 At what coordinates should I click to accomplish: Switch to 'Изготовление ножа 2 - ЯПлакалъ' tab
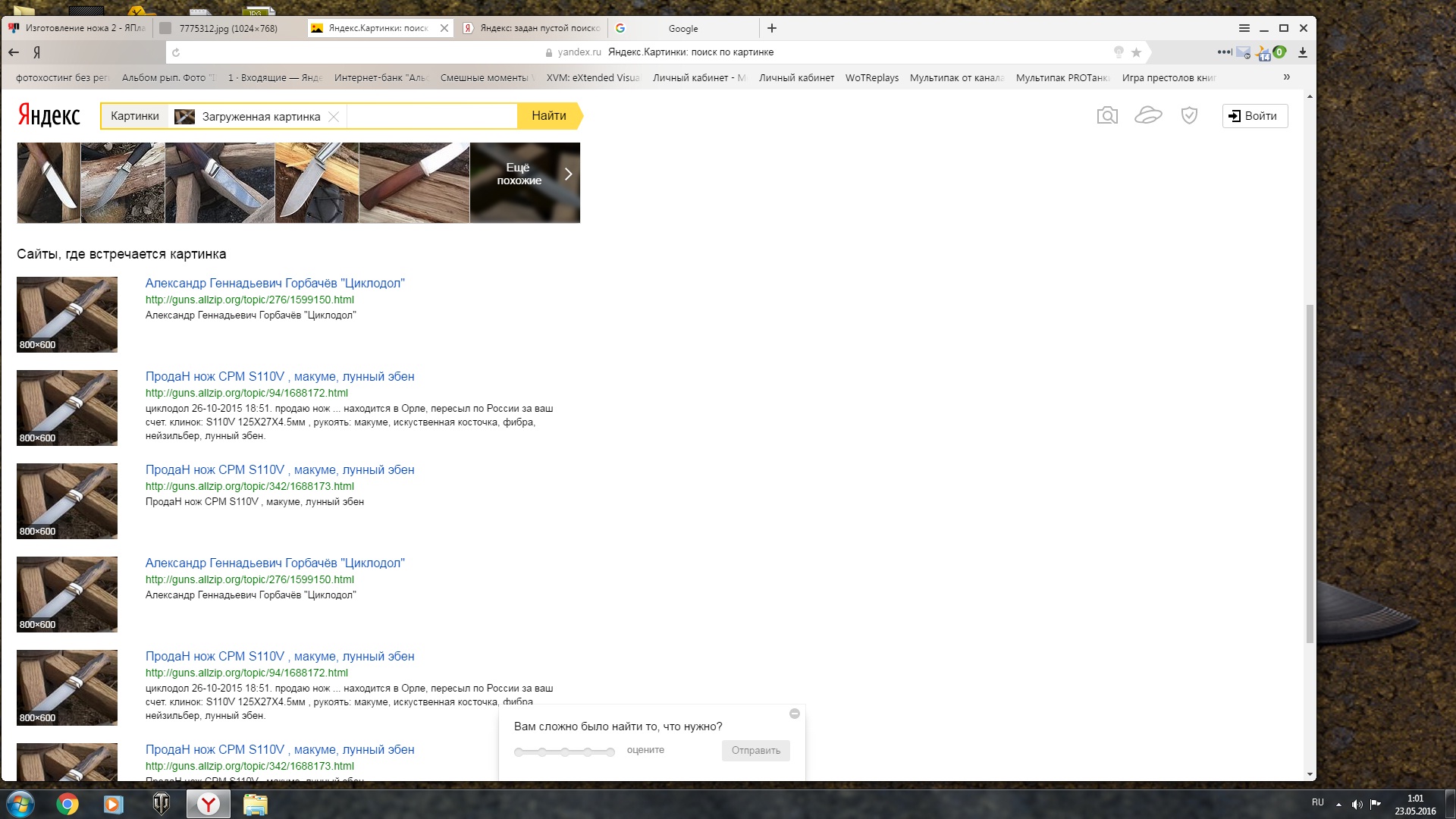[77, 28]
